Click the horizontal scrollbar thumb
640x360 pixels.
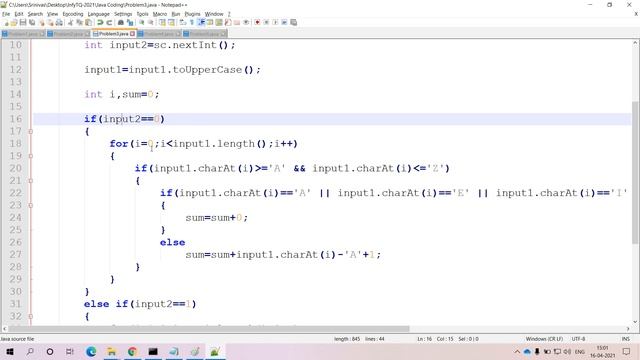coord(209,329)
